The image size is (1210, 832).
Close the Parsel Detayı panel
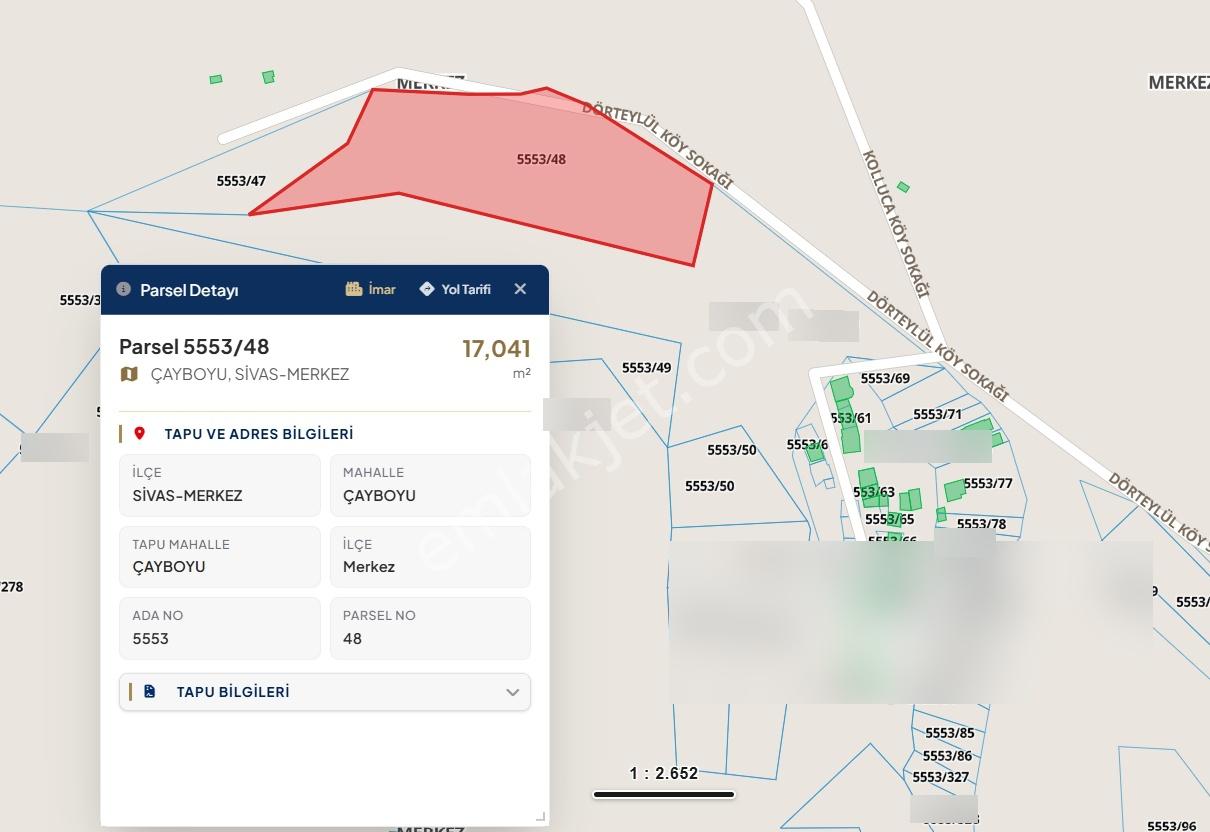[x=520, y=289]
